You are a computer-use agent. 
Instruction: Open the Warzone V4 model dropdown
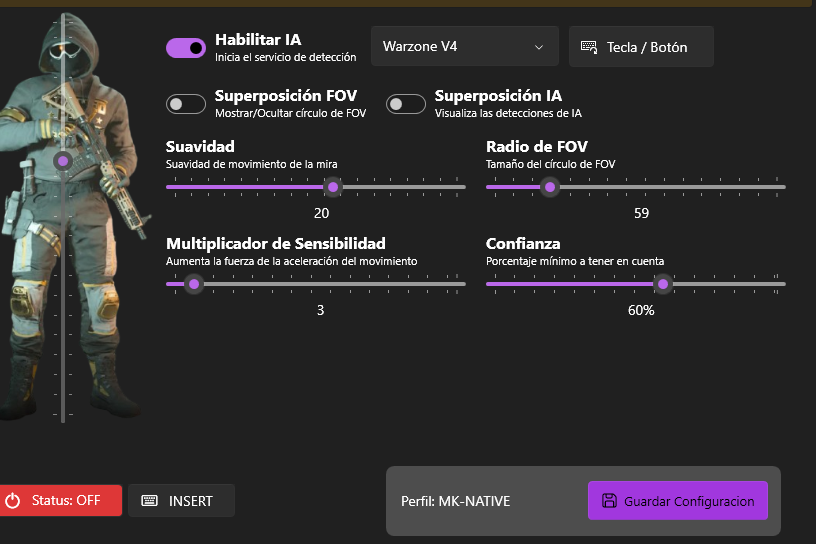(x=464, y=47)
